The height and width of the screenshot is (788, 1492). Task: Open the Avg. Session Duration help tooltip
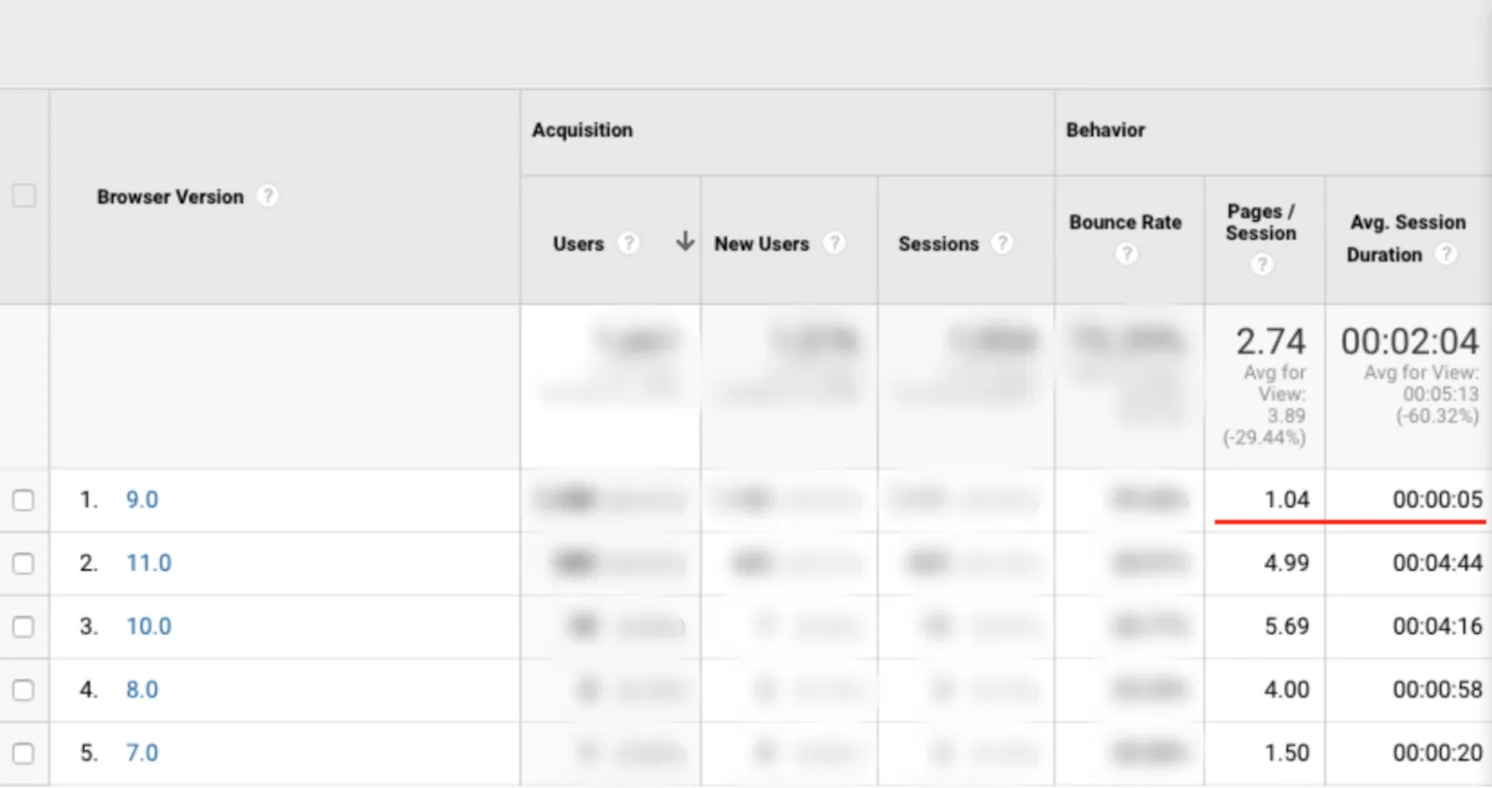coord(1446,254)
